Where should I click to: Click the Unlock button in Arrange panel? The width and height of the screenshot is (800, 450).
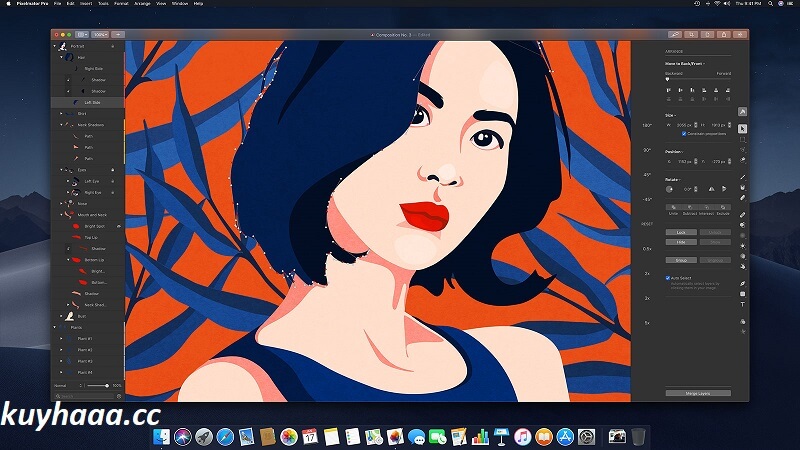[715, 232]
